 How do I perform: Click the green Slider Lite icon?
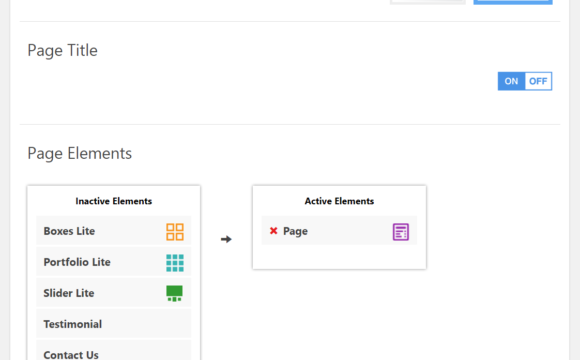click(174, 293)
